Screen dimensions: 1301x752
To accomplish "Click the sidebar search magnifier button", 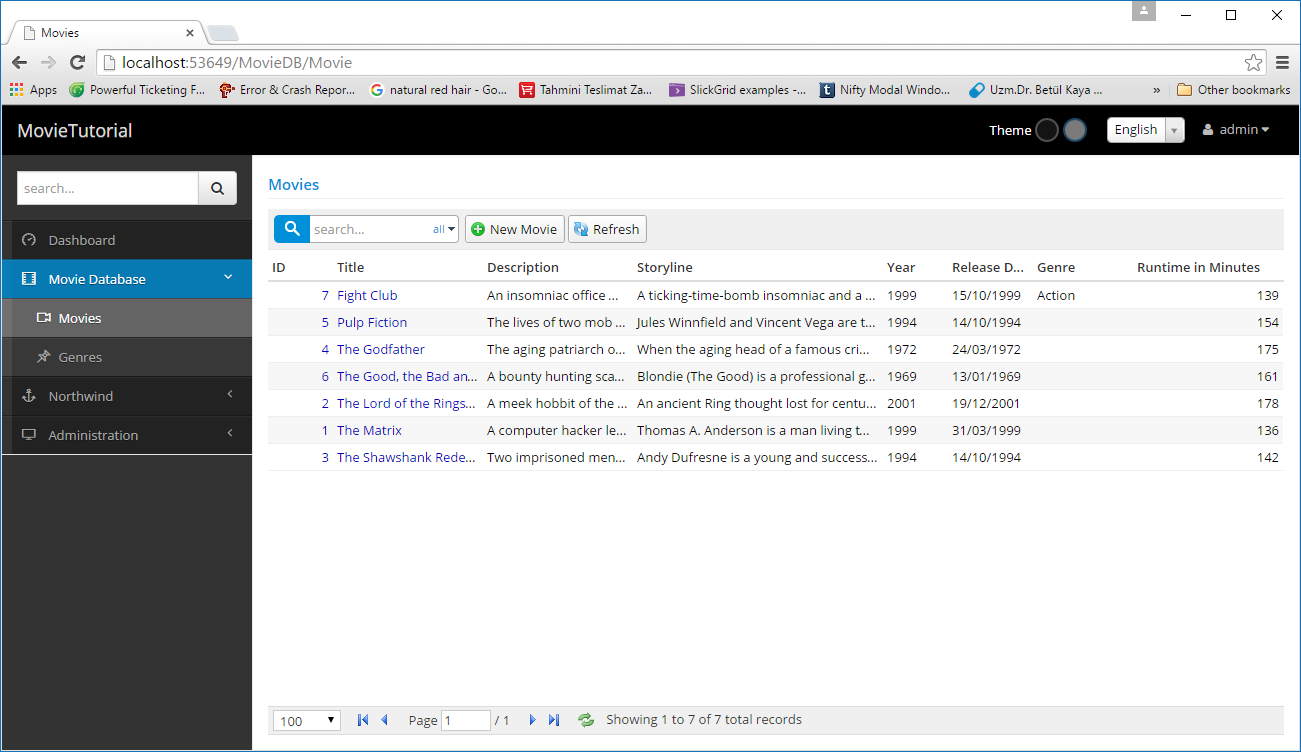I will click(217, 188).
